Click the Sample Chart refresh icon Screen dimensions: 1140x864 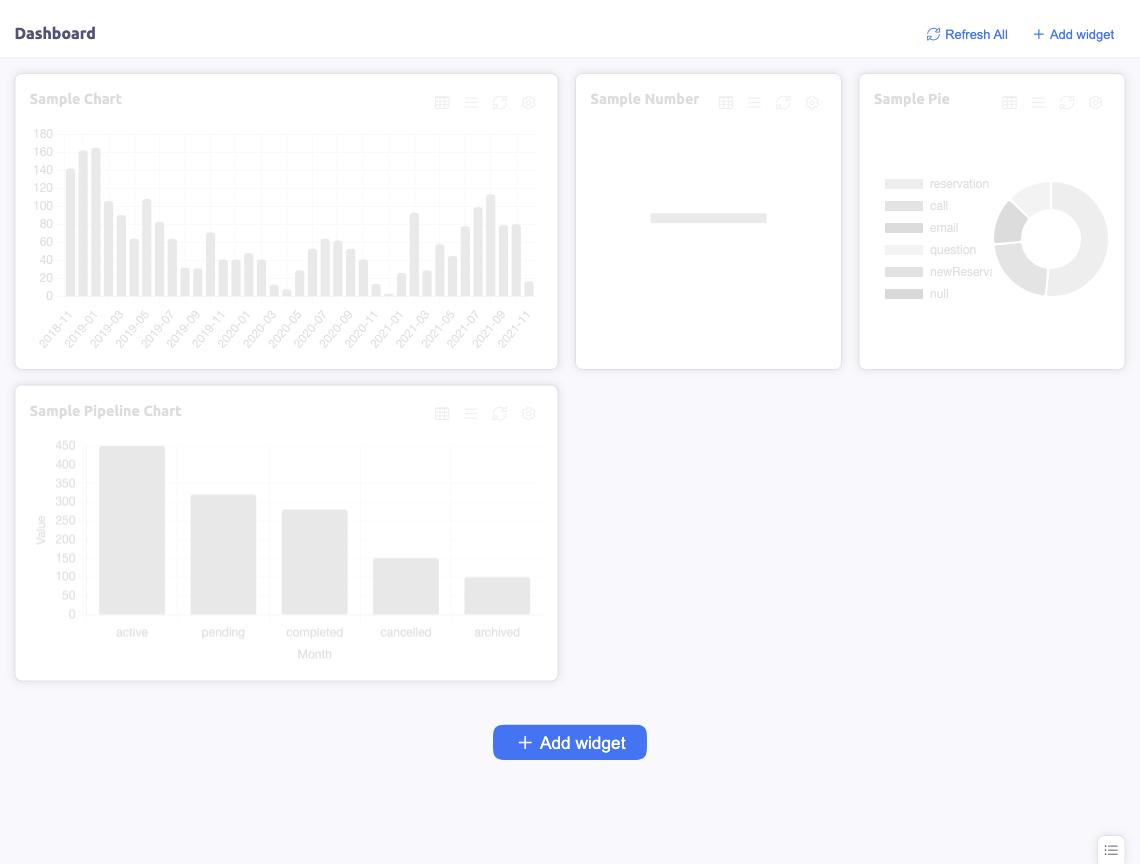[x=500, y=103]
